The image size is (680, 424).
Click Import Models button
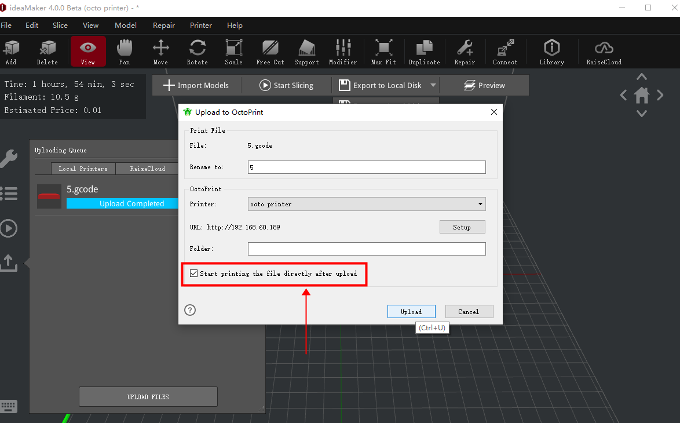[196, 85]
